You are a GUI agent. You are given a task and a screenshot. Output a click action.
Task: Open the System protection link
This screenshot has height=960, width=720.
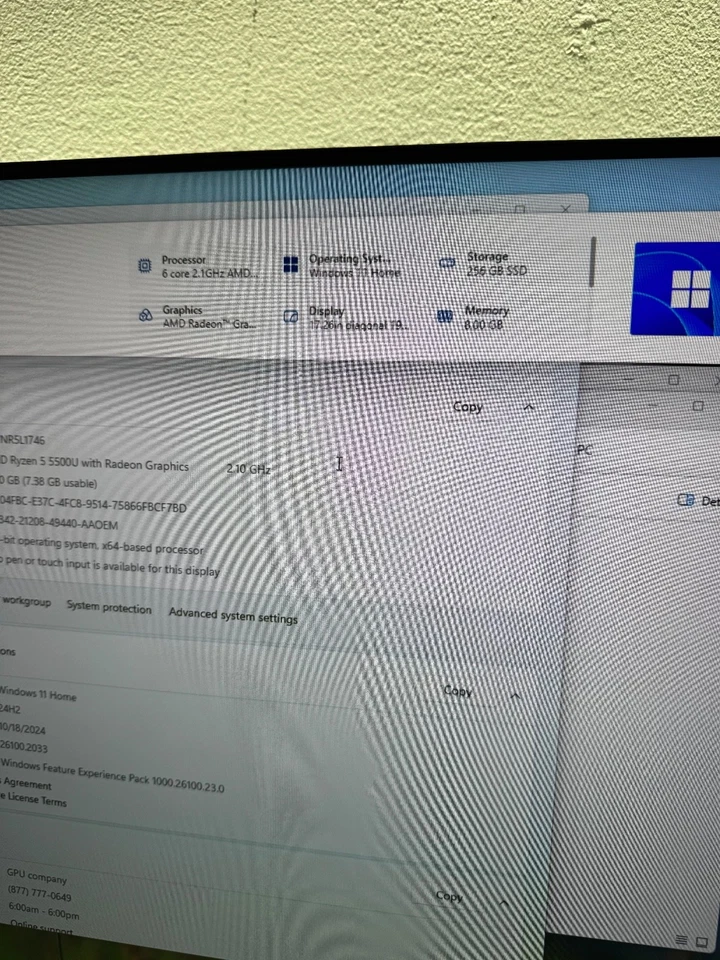108,607
